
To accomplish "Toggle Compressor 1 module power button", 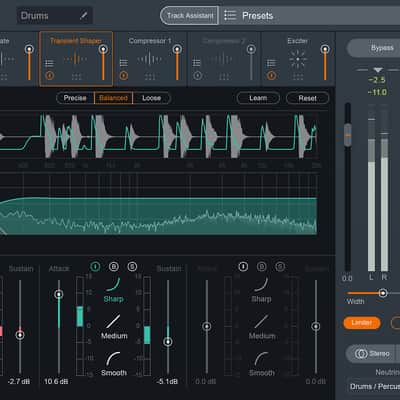I will pyautogui.click(x=123, y=76).
